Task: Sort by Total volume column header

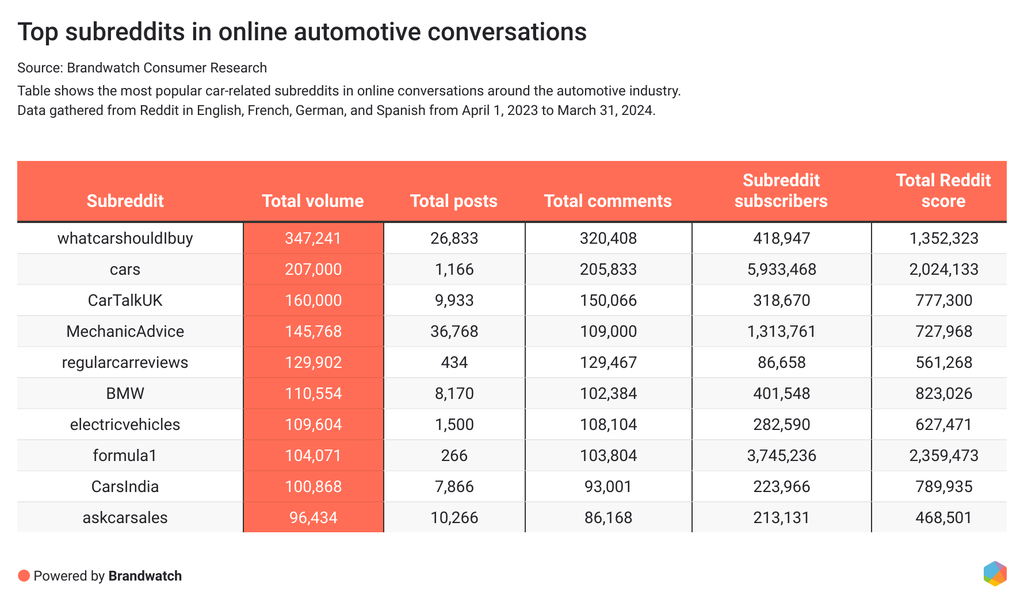Action: (x=313, y=200)
